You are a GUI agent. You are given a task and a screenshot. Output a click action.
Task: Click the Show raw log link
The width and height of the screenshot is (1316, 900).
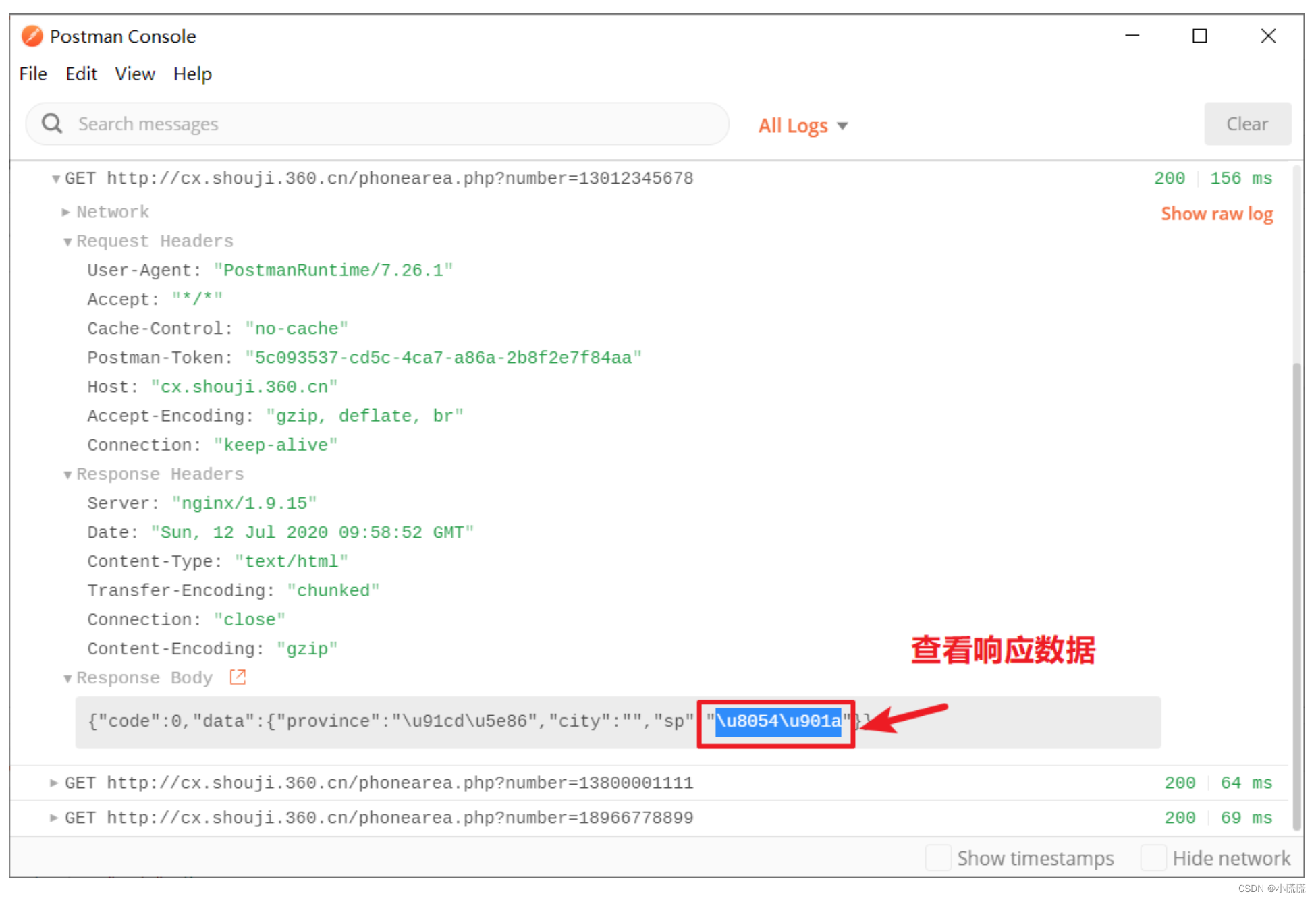click(x=1216, y=214)
